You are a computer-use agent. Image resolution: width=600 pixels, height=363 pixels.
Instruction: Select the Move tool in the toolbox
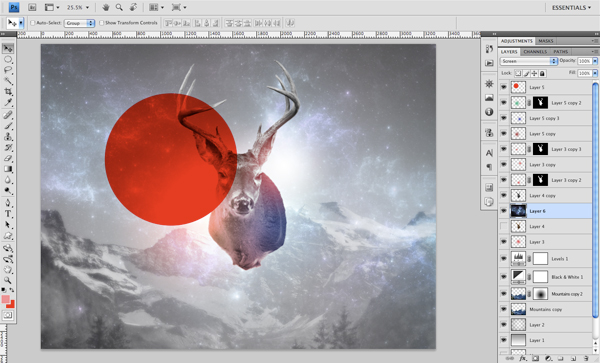[8, 48]
